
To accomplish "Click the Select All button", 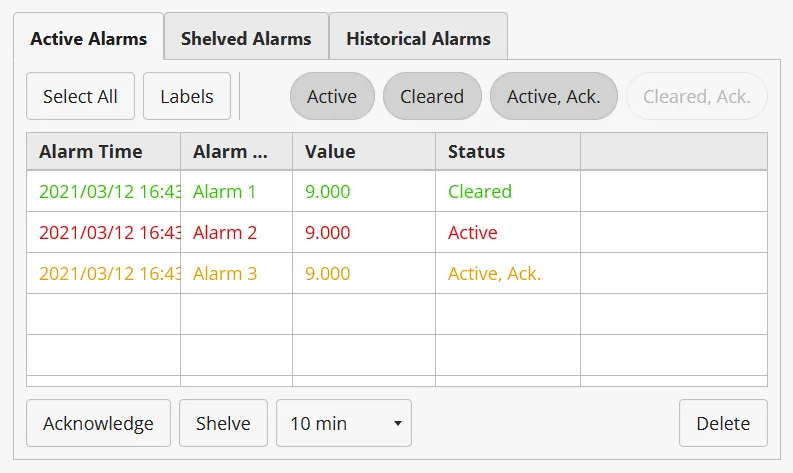I will coord(80,96).
